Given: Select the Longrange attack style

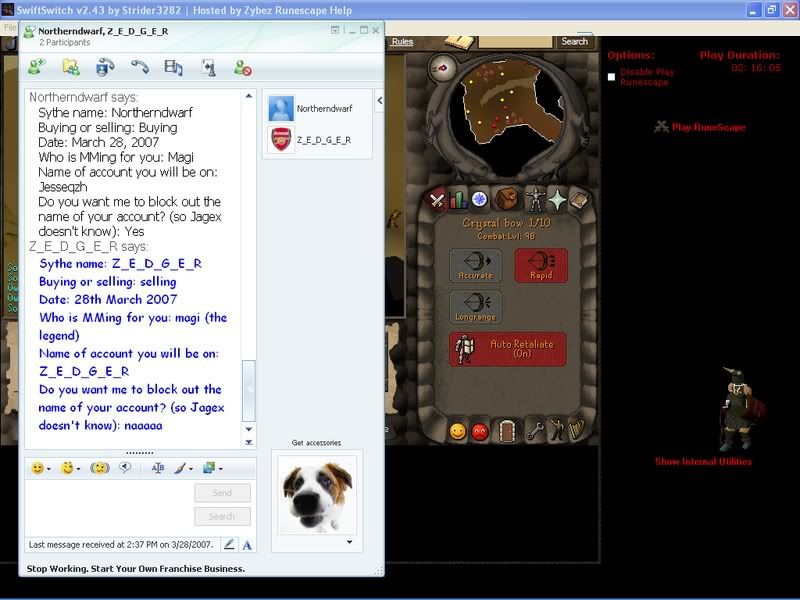Looking at the screenshot, I should click(475, 307).
